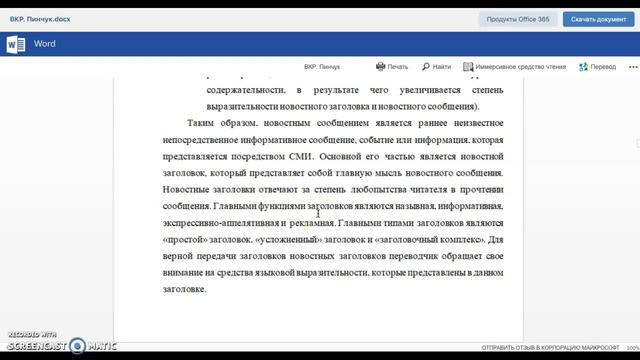Screen dimensions: 640x360
Task: Click the Word app title text
Action: coord(44,44)
